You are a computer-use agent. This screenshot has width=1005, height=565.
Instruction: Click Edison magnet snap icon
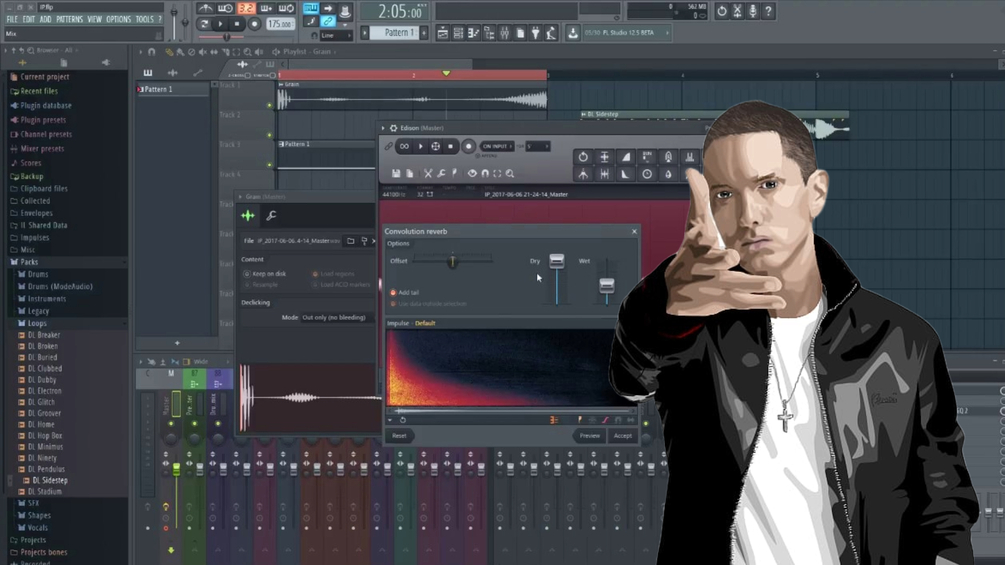[485, 174]
